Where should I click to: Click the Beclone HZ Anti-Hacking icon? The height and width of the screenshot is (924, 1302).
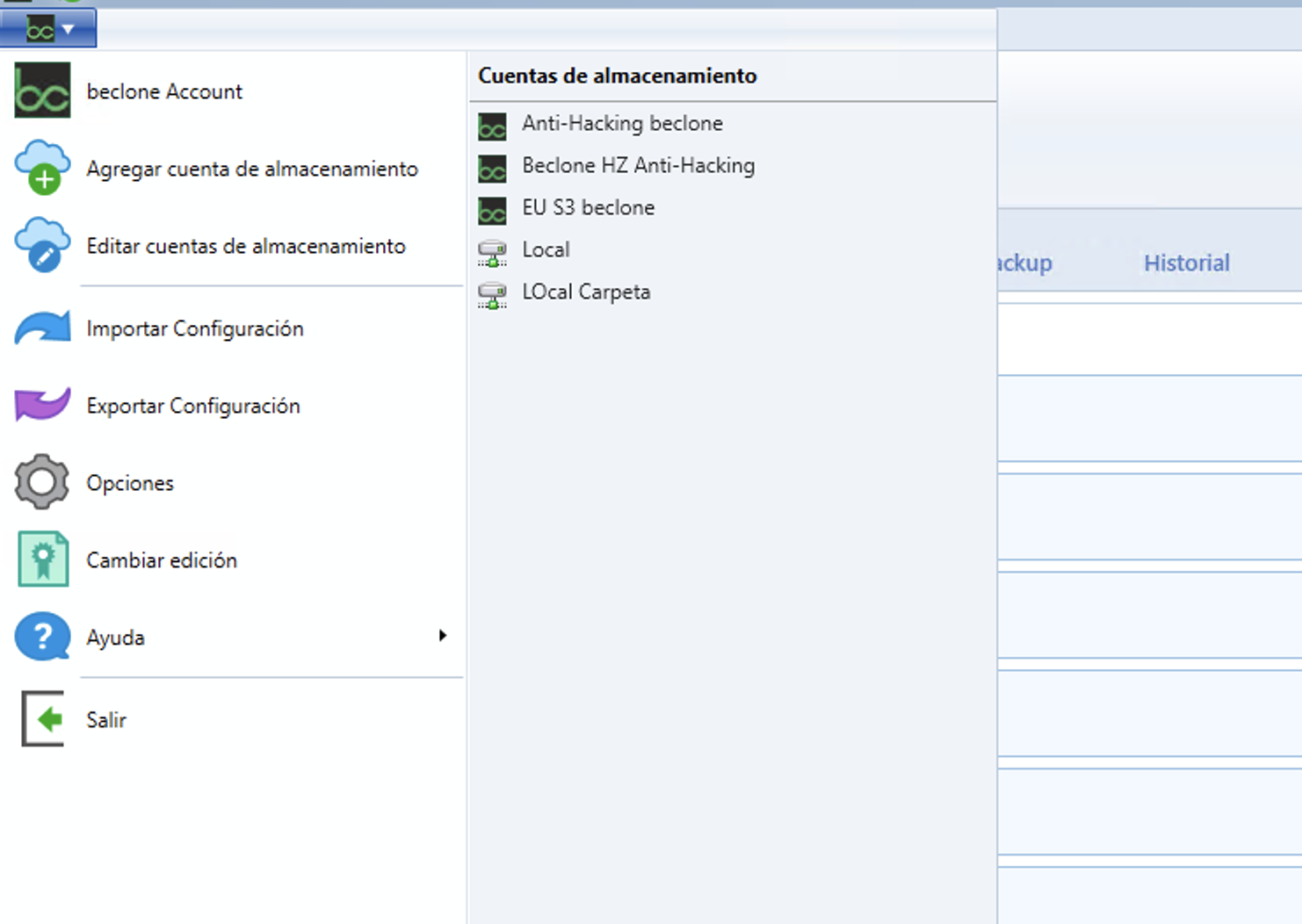492,169
